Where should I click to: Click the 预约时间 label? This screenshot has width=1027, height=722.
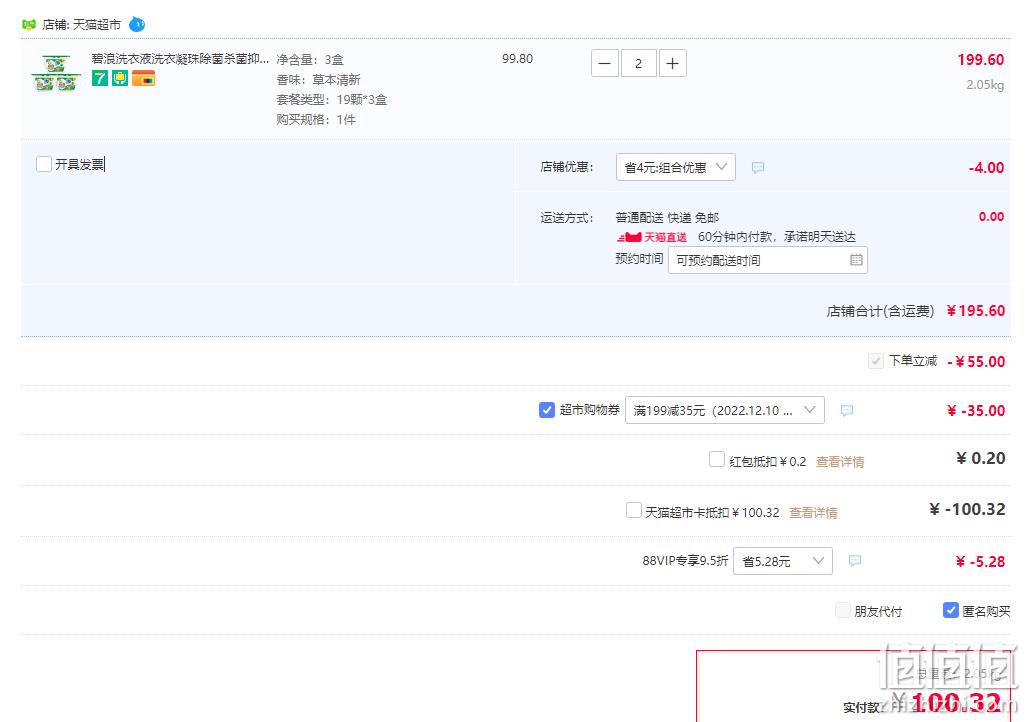pos(639,259)
